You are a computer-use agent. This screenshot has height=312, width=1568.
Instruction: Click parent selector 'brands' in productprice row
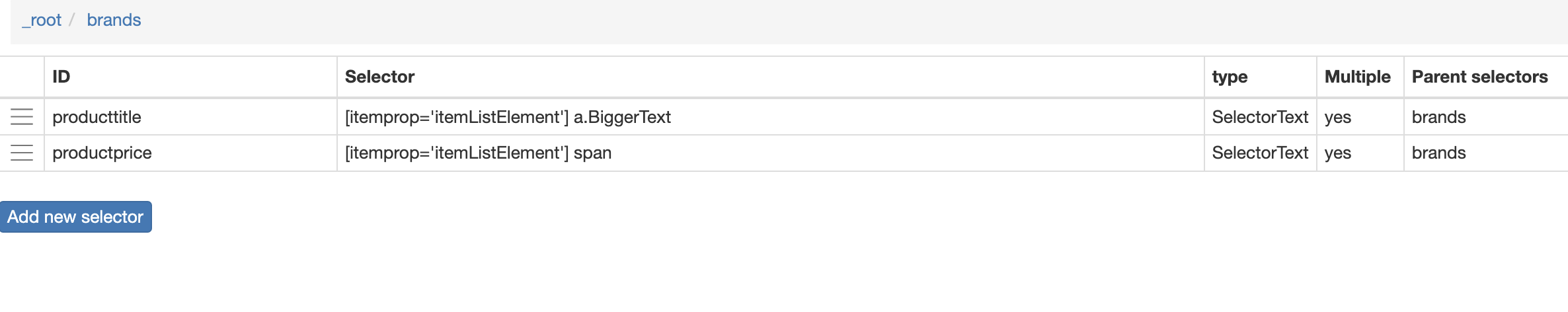pos(1438,153)
